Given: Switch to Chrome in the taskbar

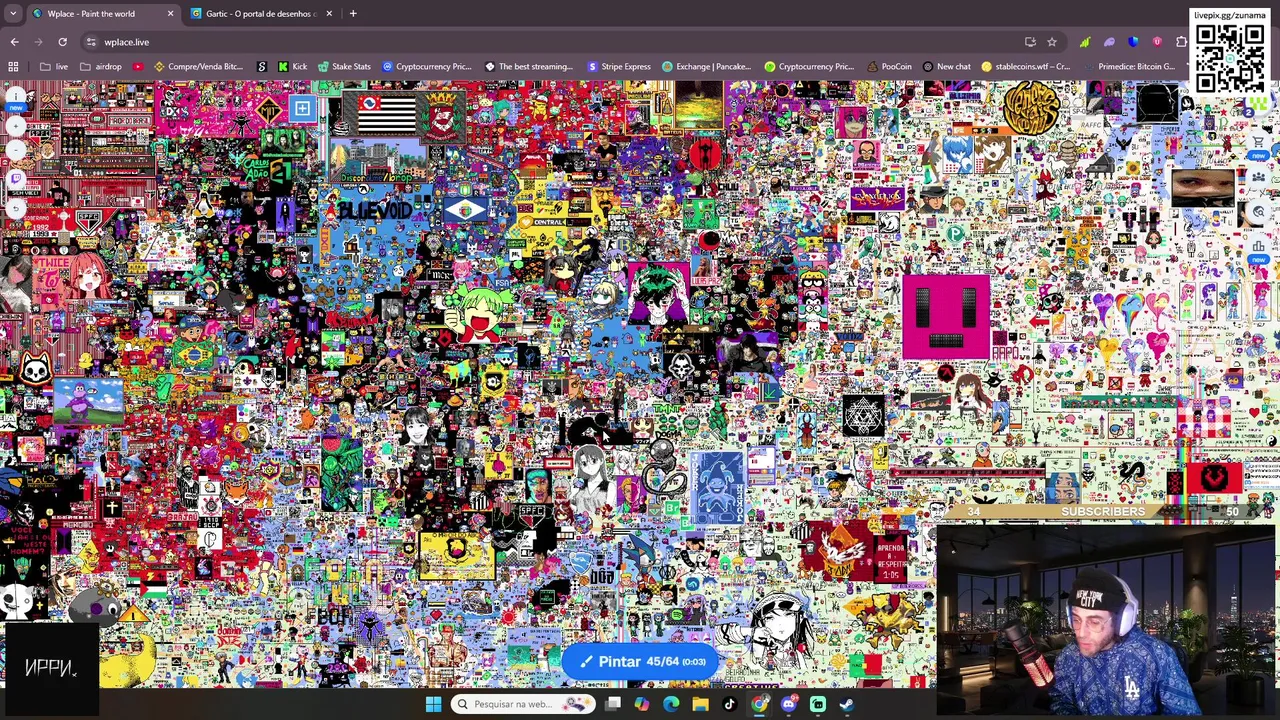Looking at the screenshot, I should (x=759, y=704).
